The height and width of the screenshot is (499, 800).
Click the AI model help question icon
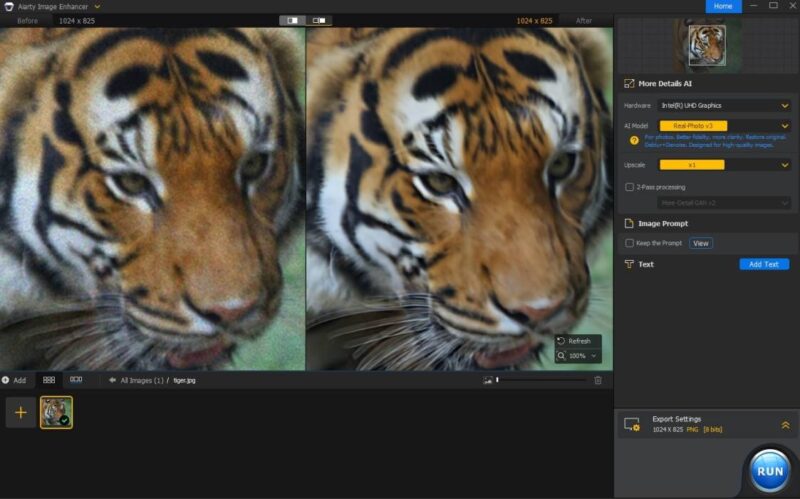[634, 141]
